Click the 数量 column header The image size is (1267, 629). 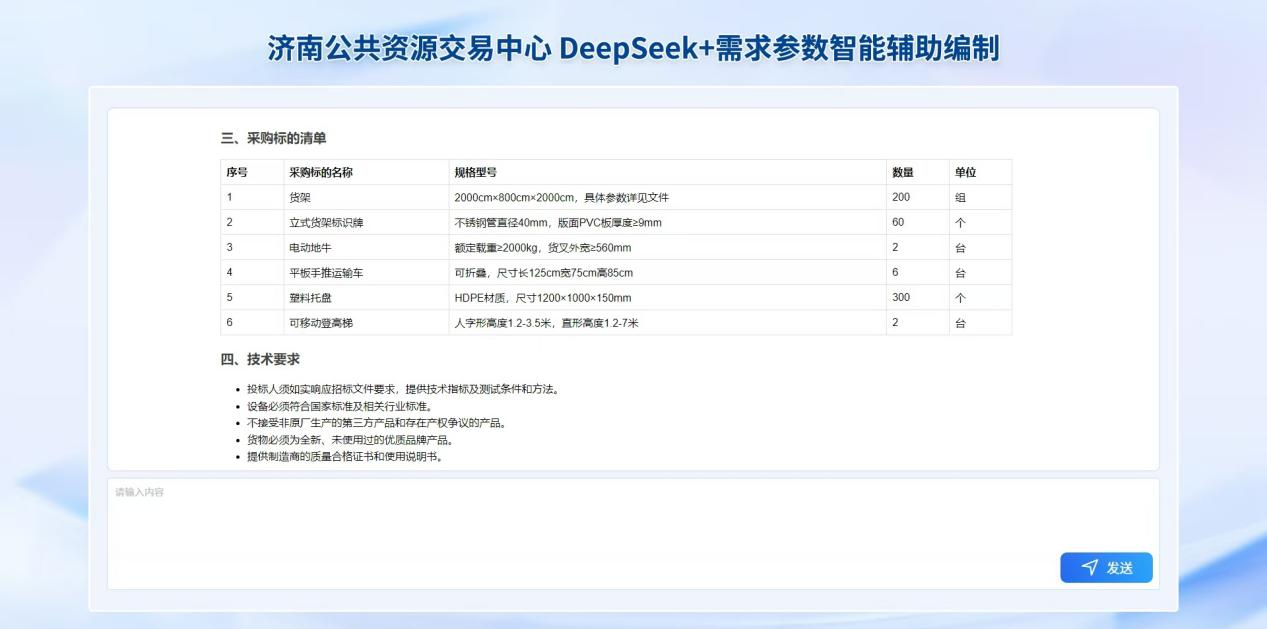coord(903,172)
